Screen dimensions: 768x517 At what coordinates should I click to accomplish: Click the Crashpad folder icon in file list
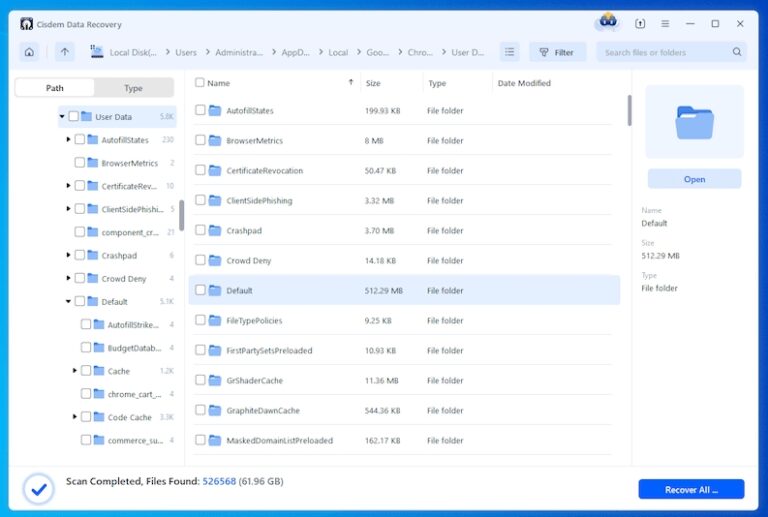point(214,231)
